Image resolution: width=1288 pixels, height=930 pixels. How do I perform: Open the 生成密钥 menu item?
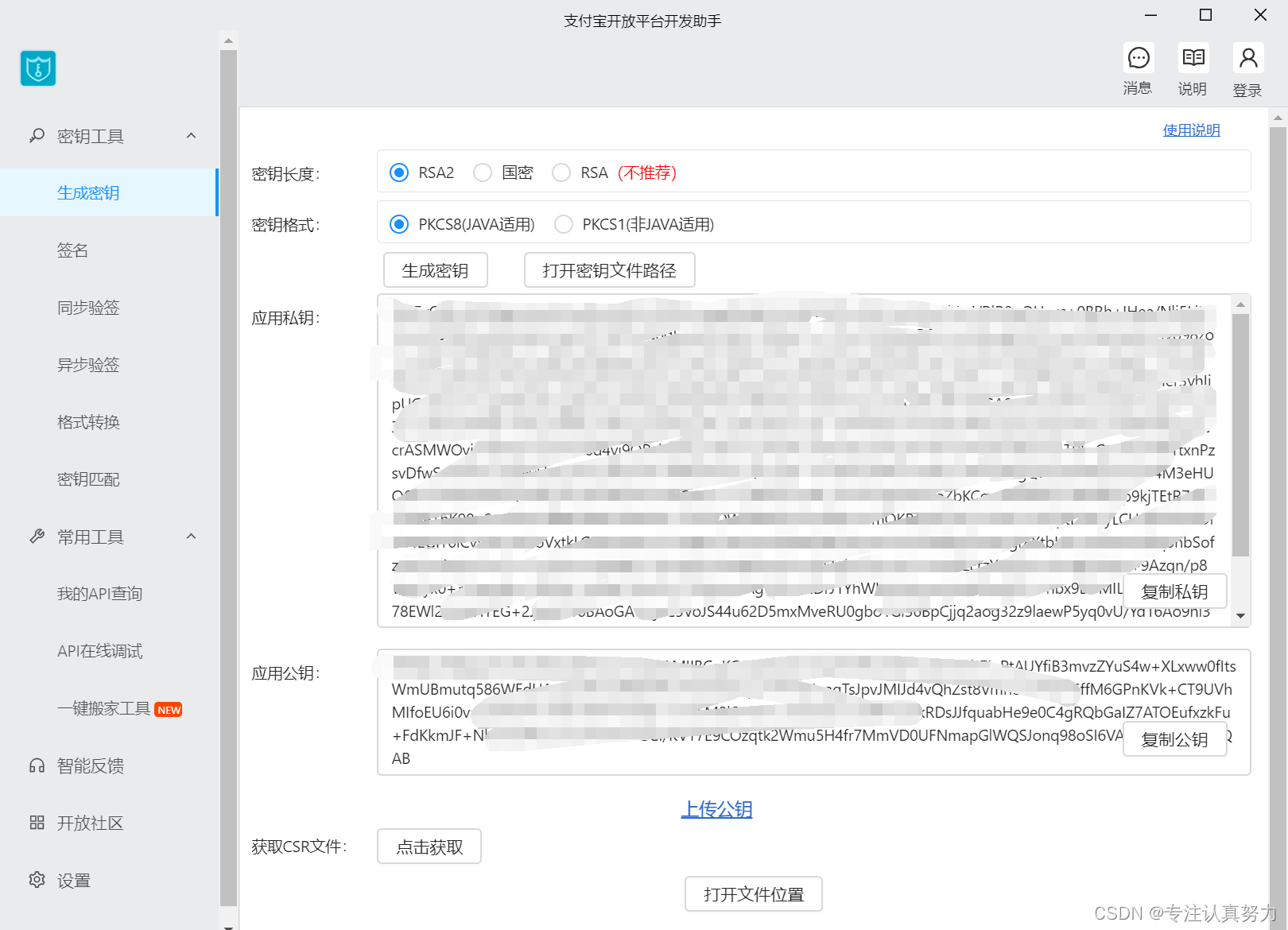(x=108, y=192)
